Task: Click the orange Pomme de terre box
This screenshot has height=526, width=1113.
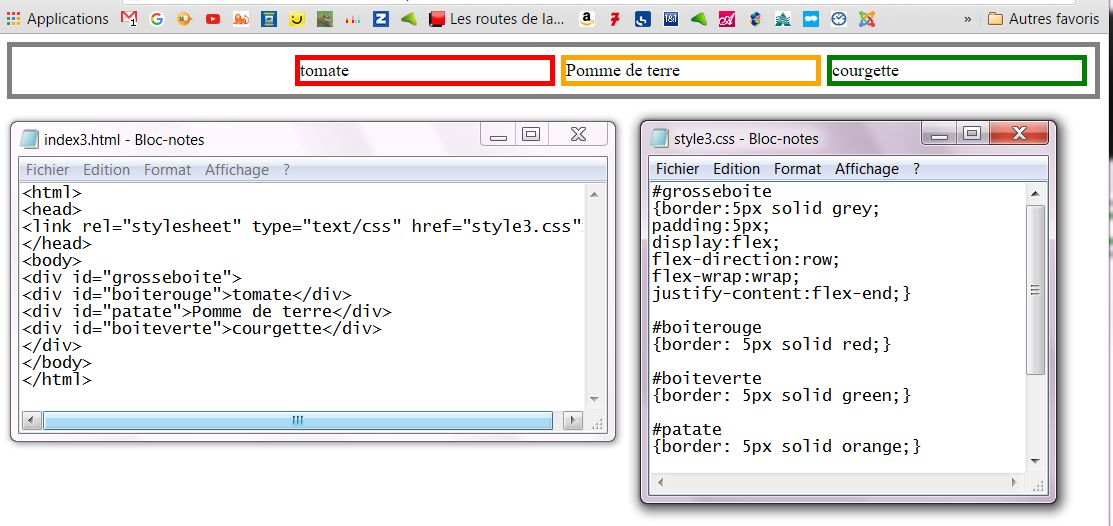Action: pyautogui.click(x=691, y=71)
